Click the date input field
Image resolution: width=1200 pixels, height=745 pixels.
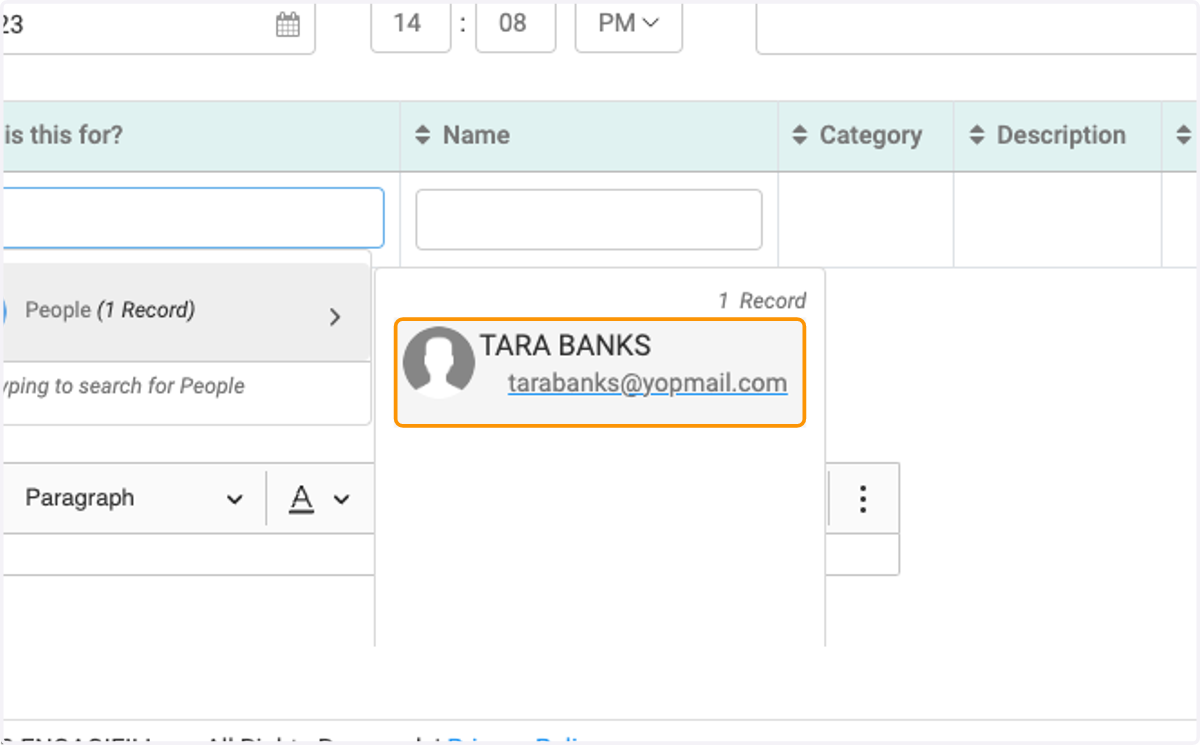(157, 25)
